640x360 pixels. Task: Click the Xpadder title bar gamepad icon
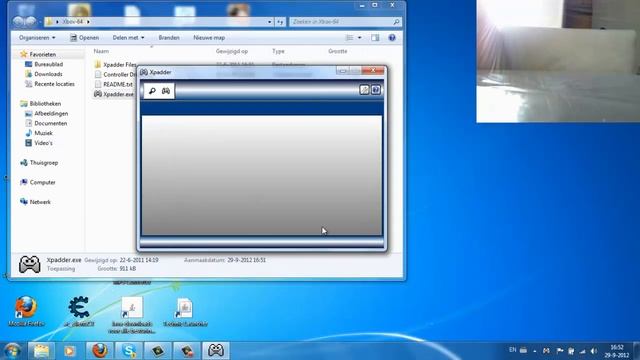[144, 72]
